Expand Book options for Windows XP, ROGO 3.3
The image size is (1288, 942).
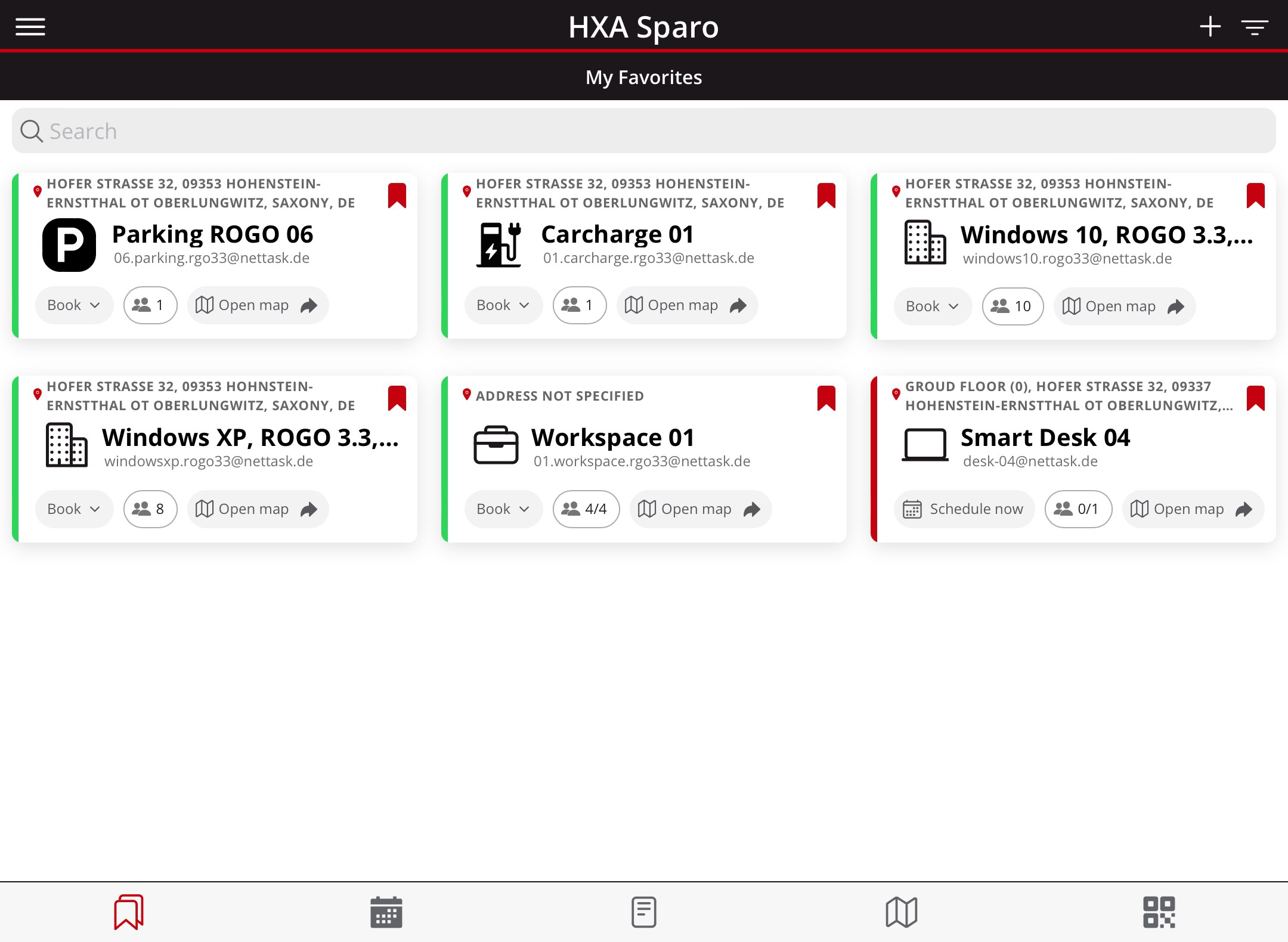point(73,509)
